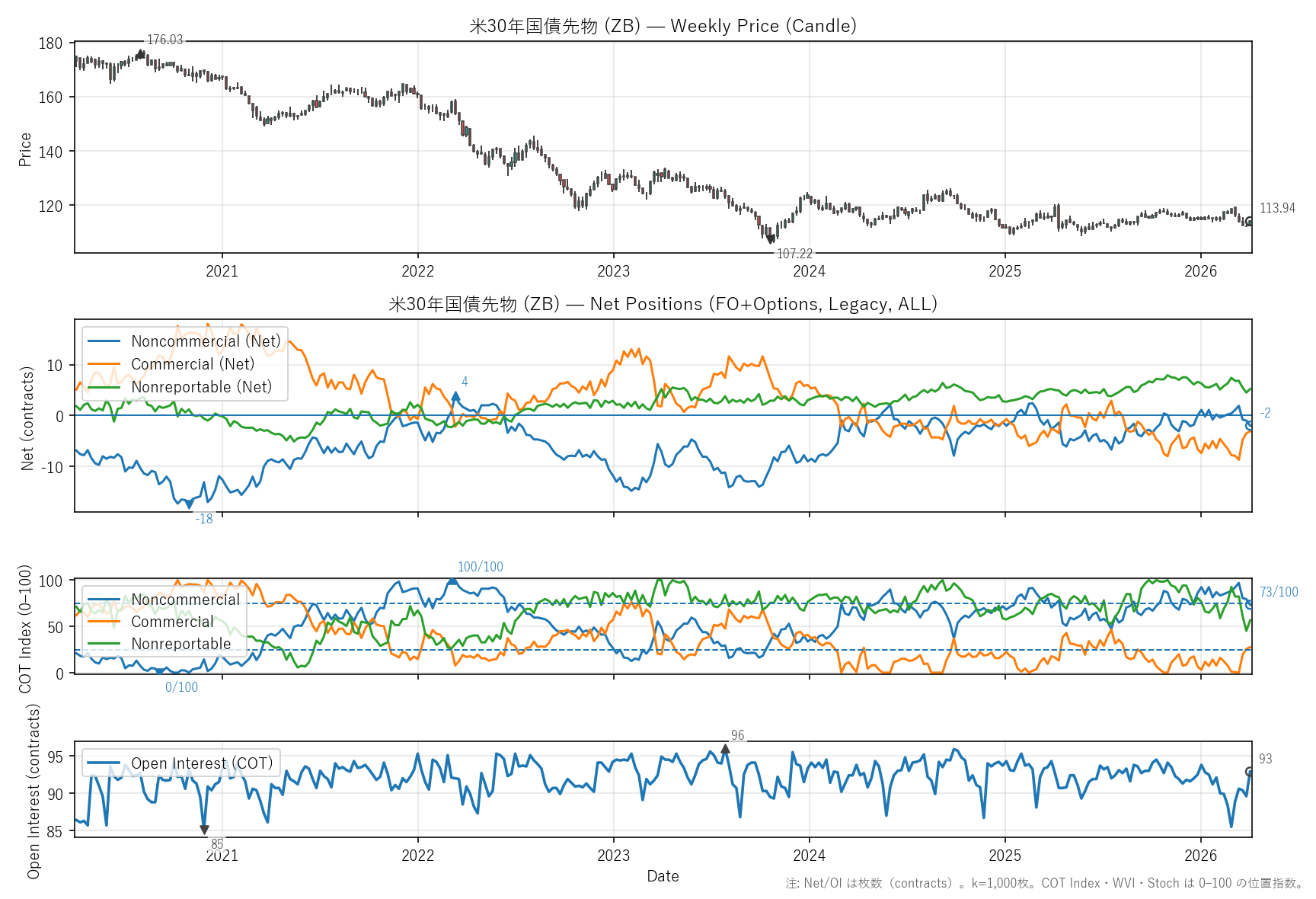Click the 2023 tick label under price chart
Image resolution: width=1316 pixels, height=899 pixels.
pos(613,271)
